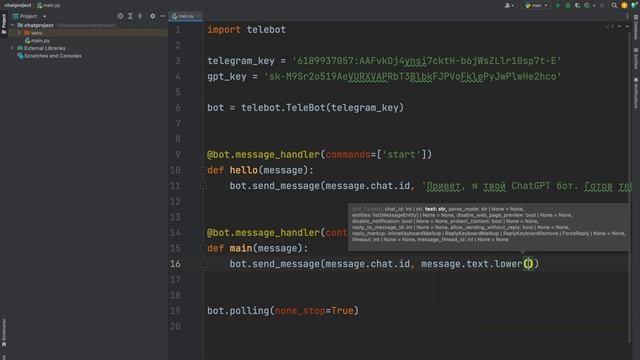Hide the Project tool window
The image size is (640, 360).
click(x=162, y=16)
